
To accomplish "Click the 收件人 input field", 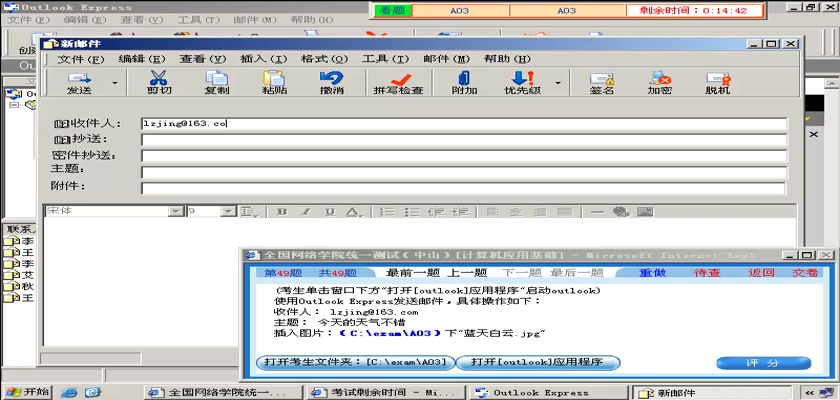I will pos(464,124).
